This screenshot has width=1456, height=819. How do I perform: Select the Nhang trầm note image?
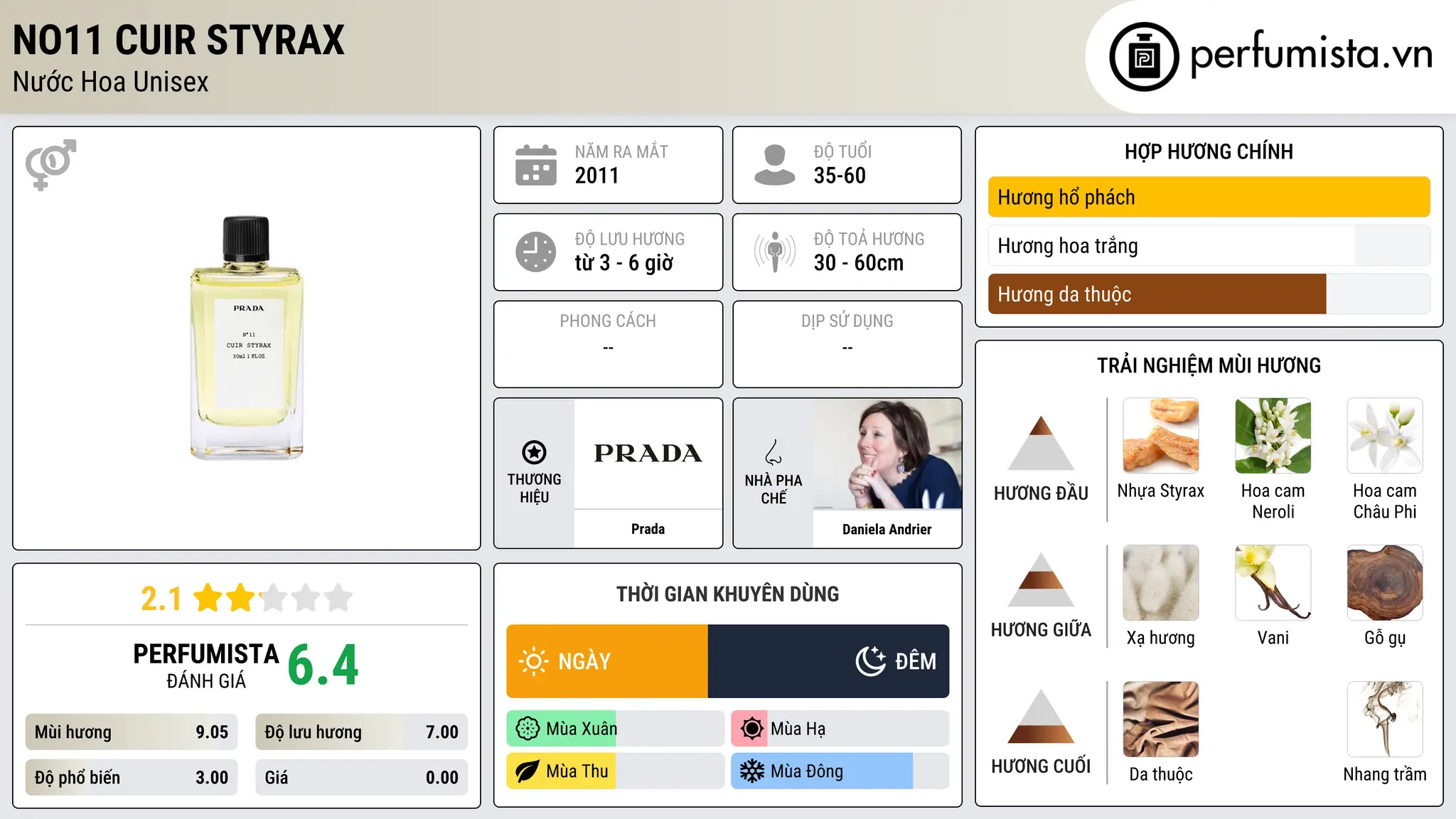(x=1385, y=719)
